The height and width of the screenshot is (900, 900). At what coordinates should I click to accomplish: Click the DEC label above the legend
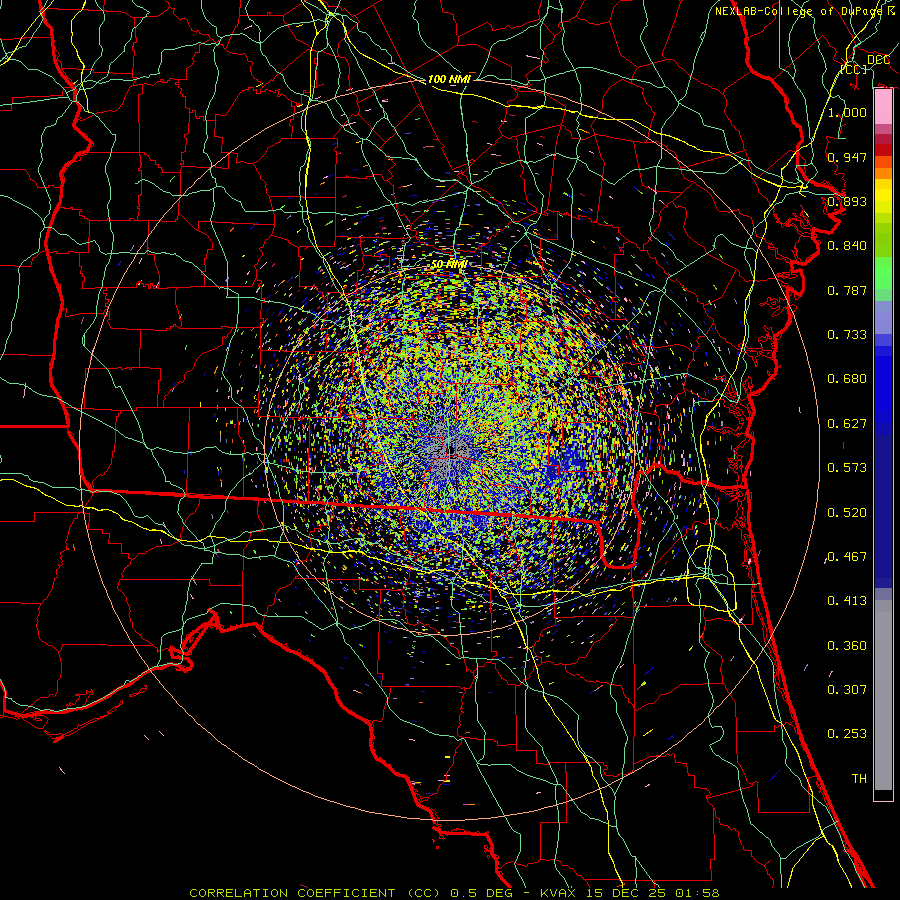click(878, 60)
